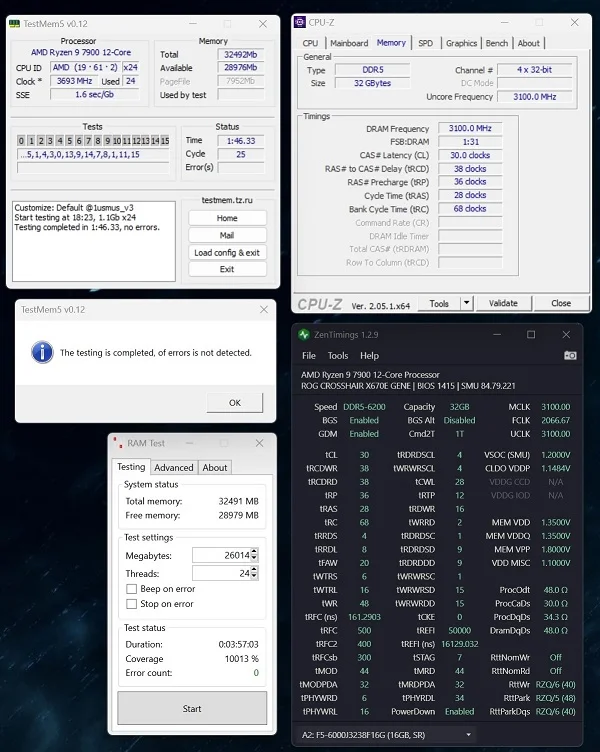Image resolution: width=600 pixels, height=752 pixels.
Task: Click the PowerDown Enabled value
Action: pyautogui.click(x=459, y=711)
